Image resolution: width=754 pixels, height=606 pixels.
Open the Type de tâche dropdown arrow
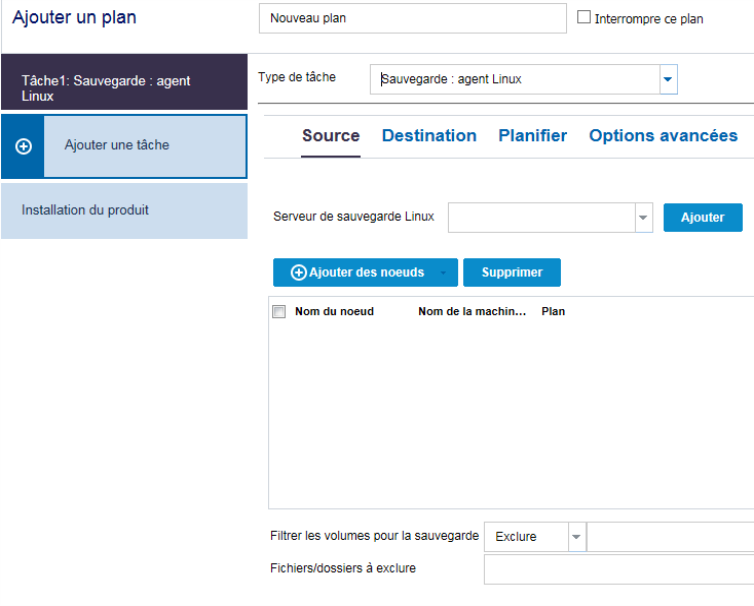(668, 79)
